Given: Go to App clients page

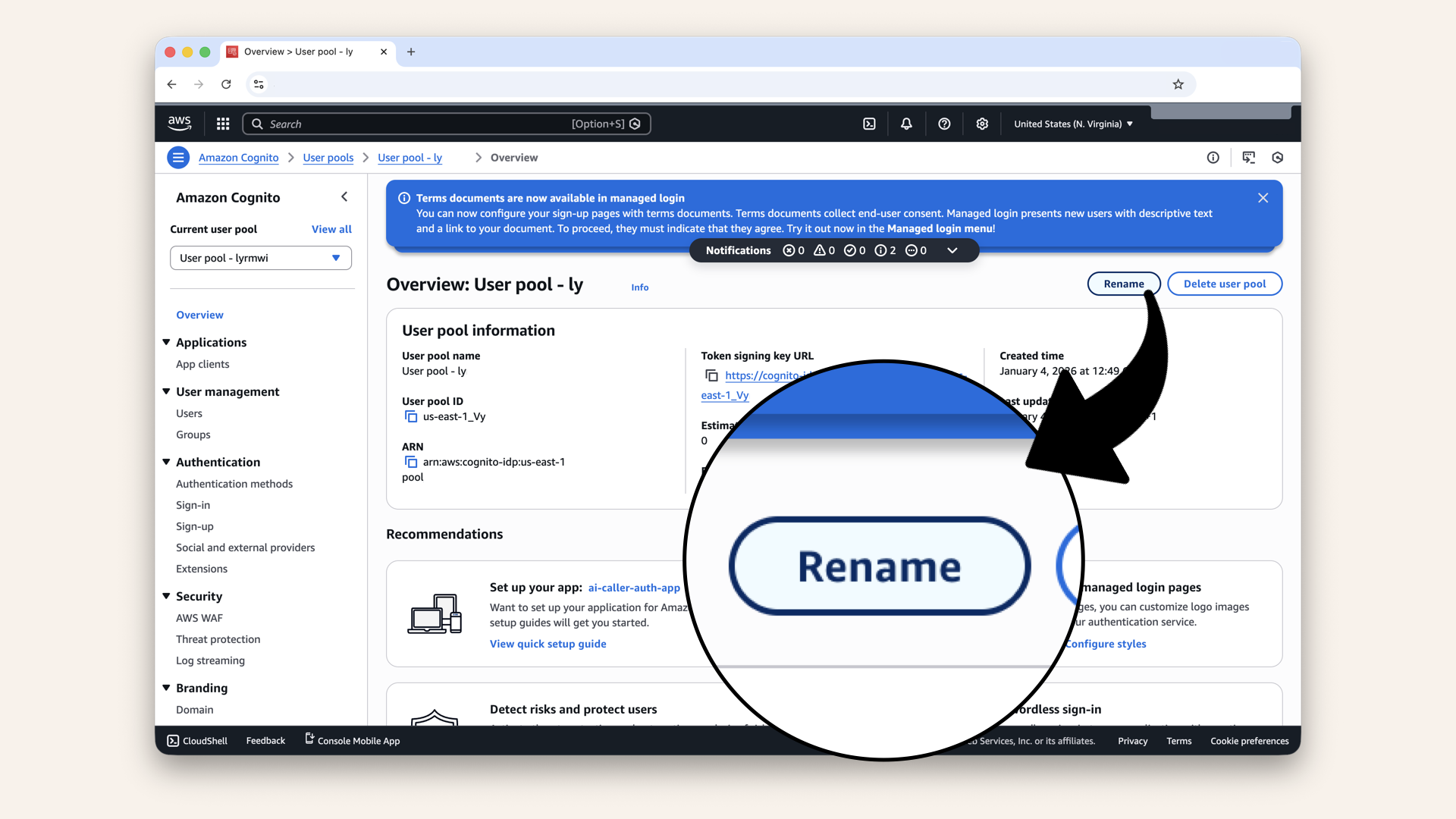Looking at the screenshot, I should 202,364.
